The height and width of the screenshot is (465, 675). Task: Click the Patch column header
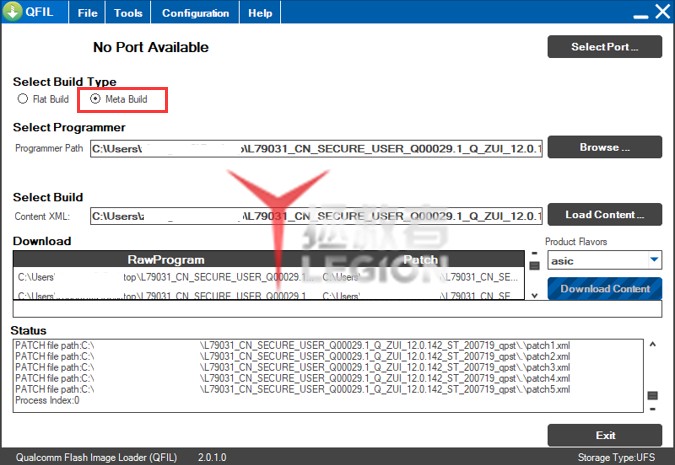click(x=421, y=260)
